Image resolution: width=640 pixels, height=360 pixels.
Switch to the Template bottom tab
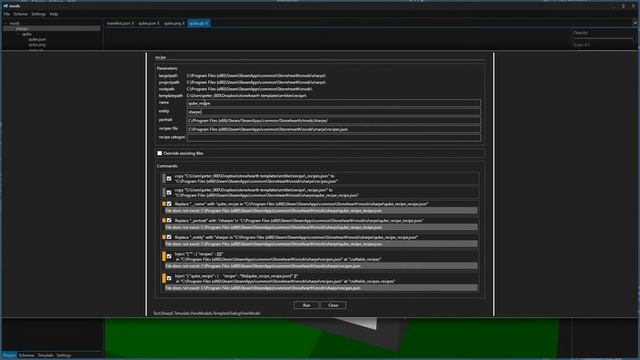pyautogui.click(x=46, y=356)
